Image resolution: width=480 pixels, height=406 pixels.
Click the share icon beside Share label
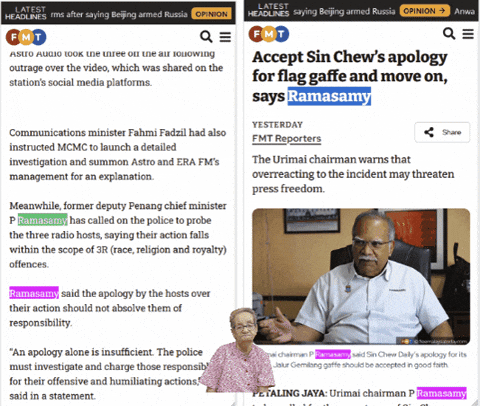429,132
